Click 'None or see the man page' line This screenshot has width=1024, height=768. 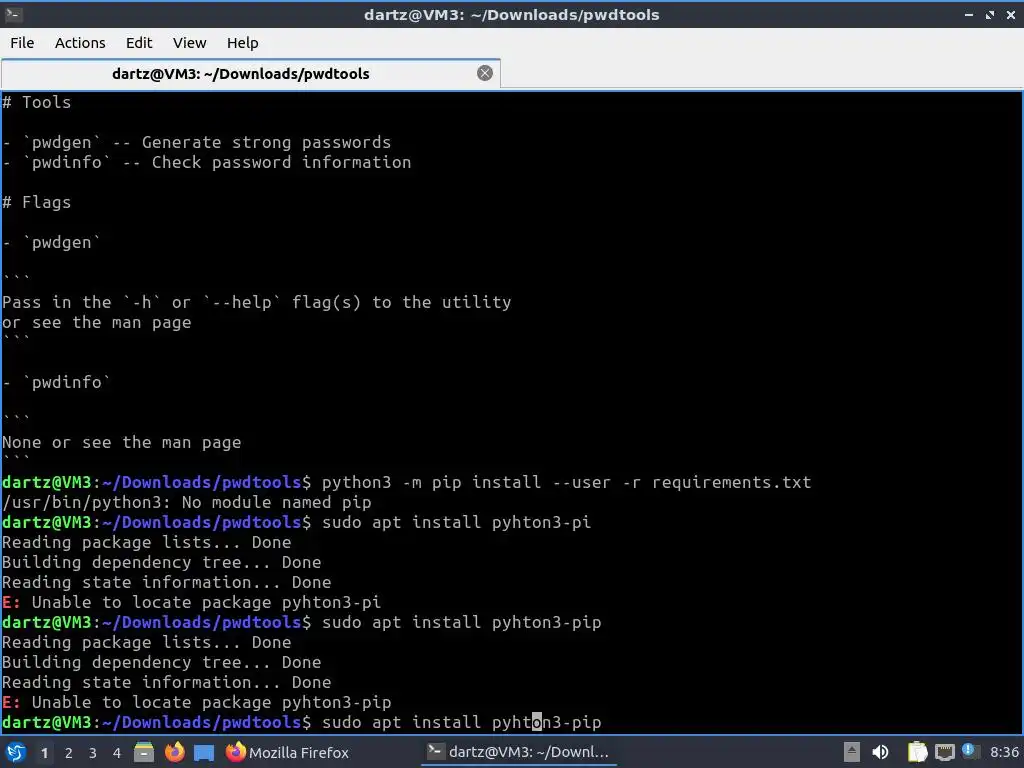coord(121,443)
